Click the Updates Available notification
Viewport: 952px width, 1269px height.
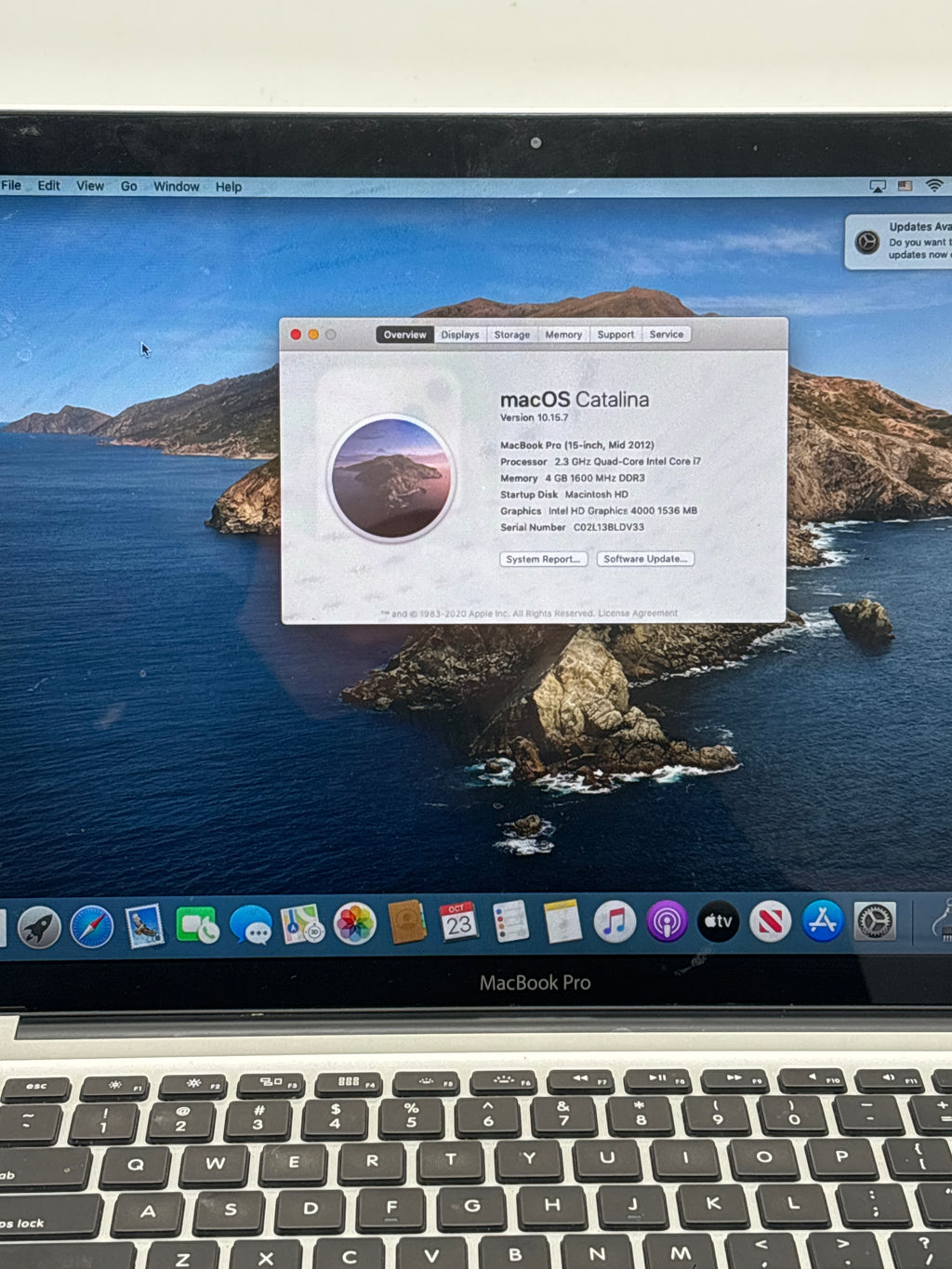tap(898, 242)
